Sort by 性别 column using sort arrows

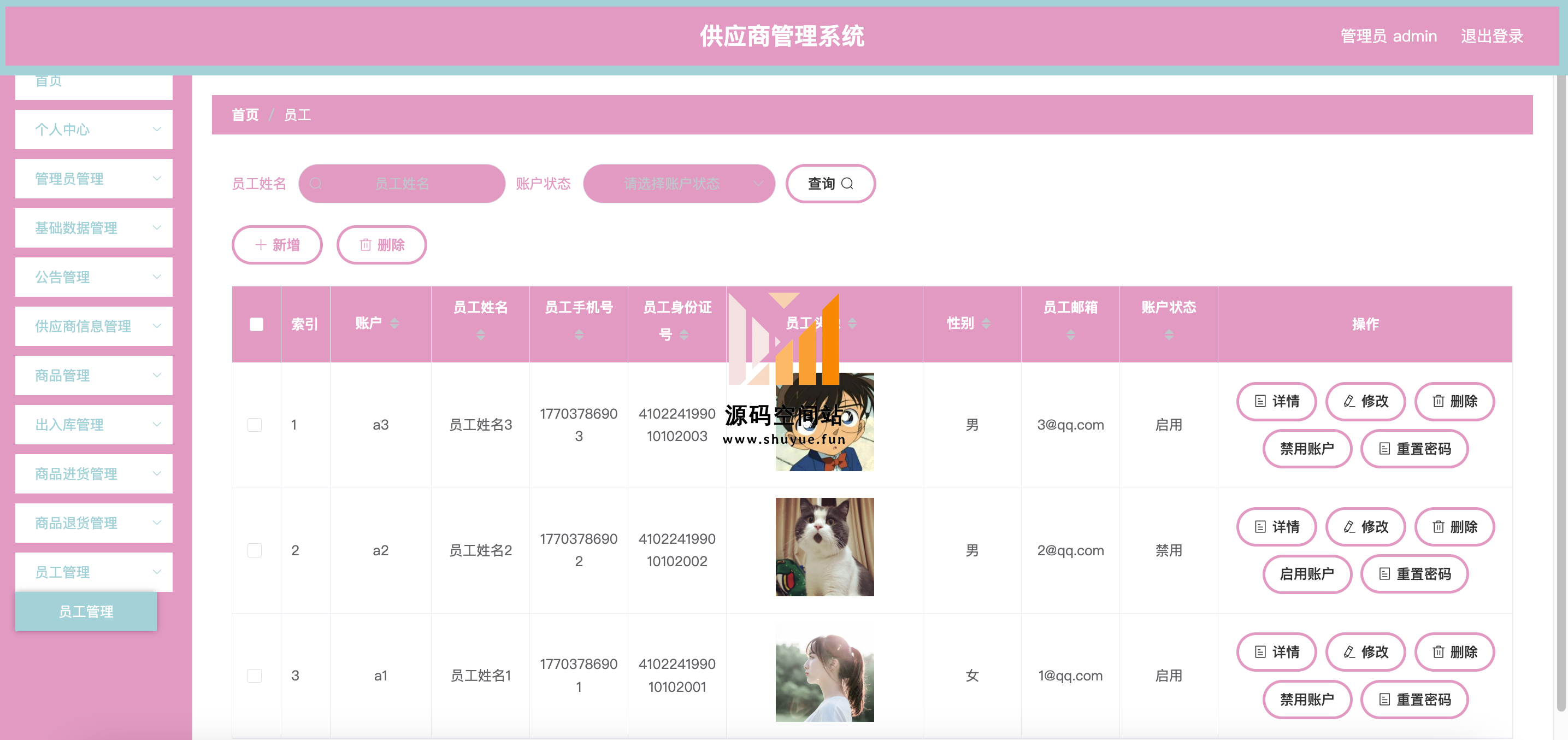[986, 324]
